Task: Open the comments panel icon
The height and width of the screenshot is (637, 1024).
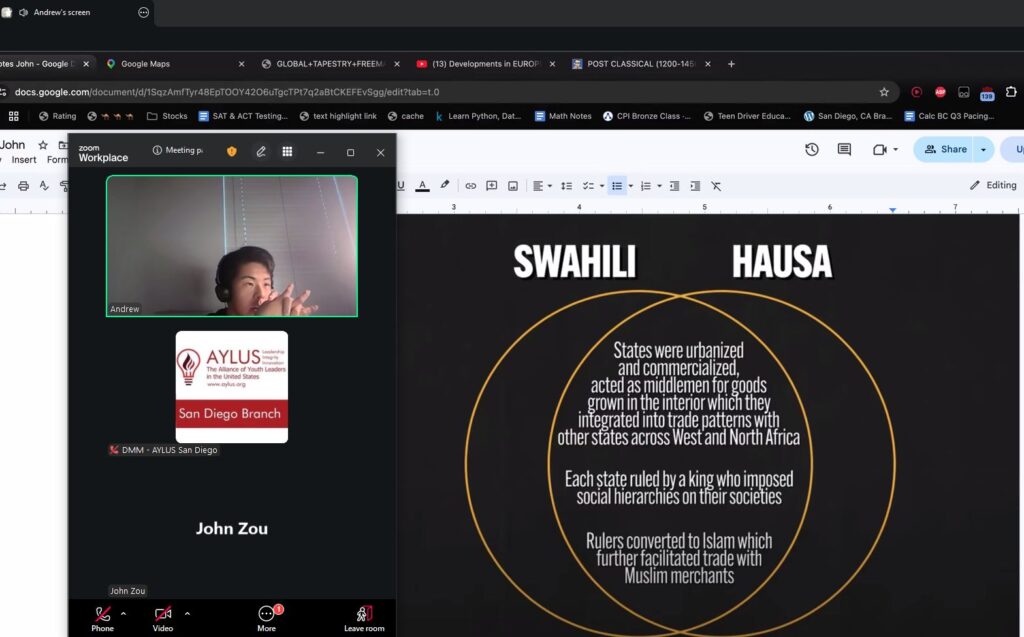Action: (x=844, y=149)
